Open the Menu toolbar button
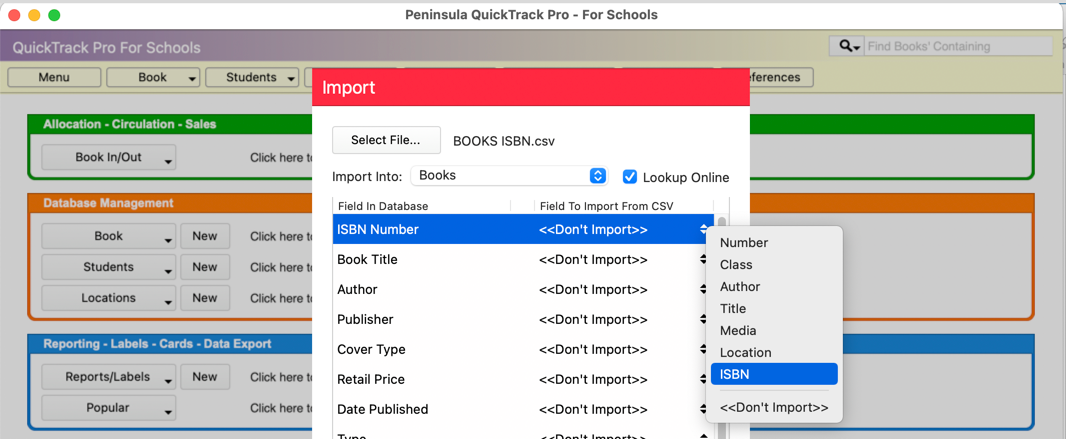The image size is (1066, 439). pyautogui.click(x=54, y=77)
